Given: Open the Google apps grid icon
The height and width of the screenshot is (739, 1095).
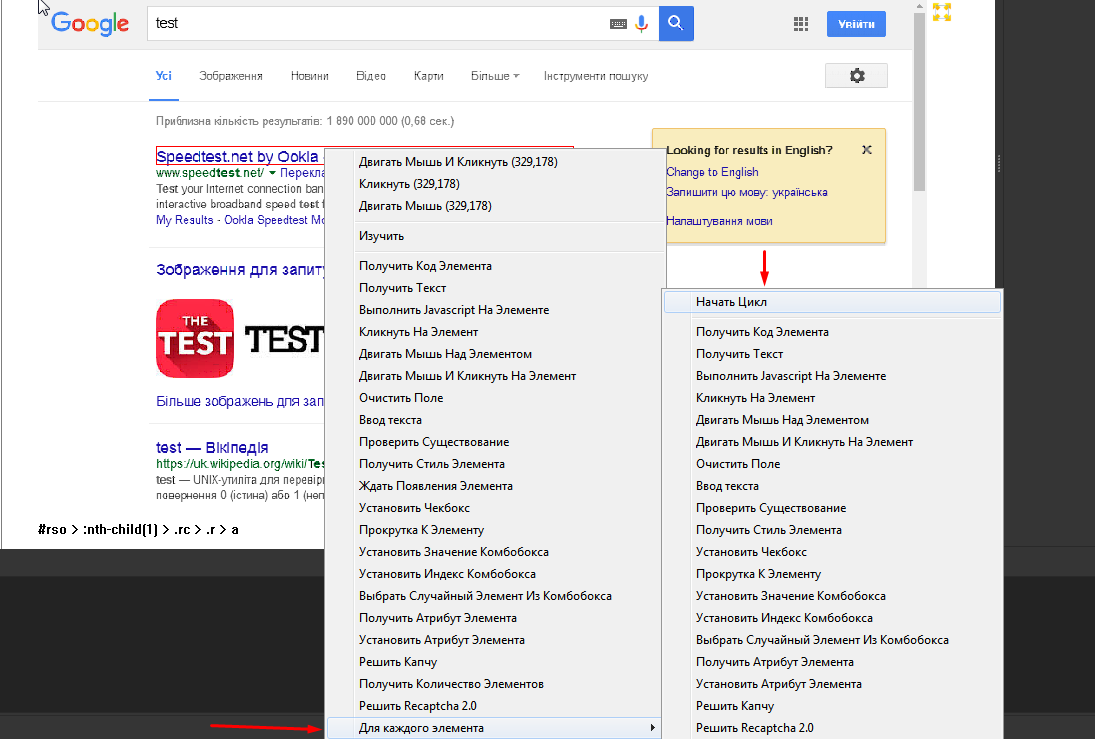Looking at the screenshot, I should [800, 24].
